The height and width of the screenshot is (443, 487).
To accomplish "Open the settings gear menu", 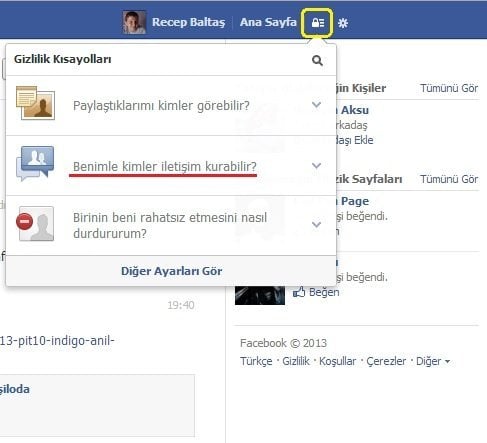I will [343, 23].
